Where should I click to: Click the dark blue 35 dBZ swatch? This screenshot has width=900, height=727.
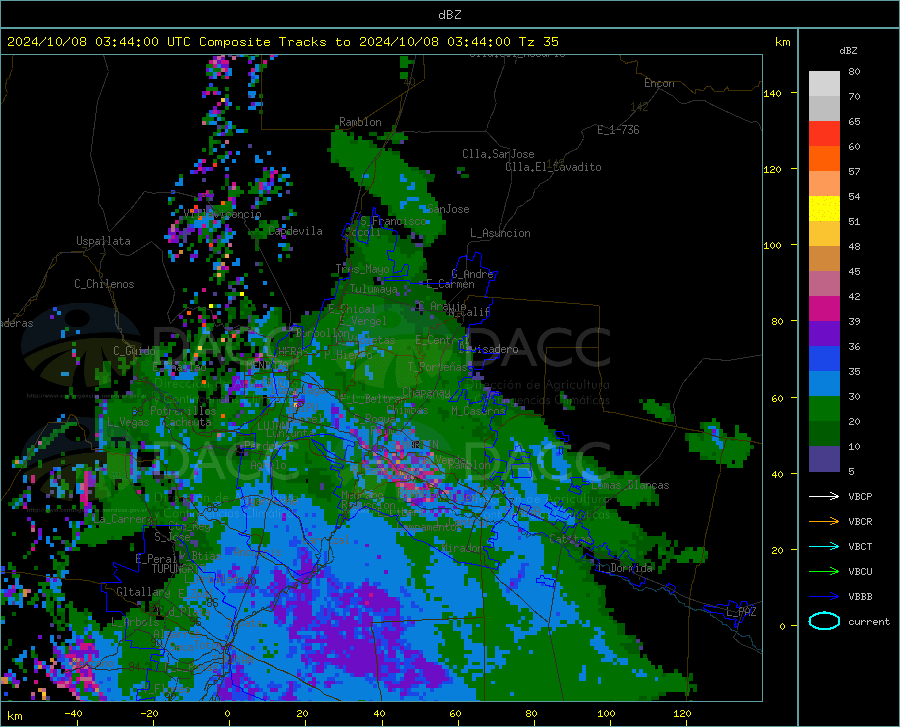824,359
